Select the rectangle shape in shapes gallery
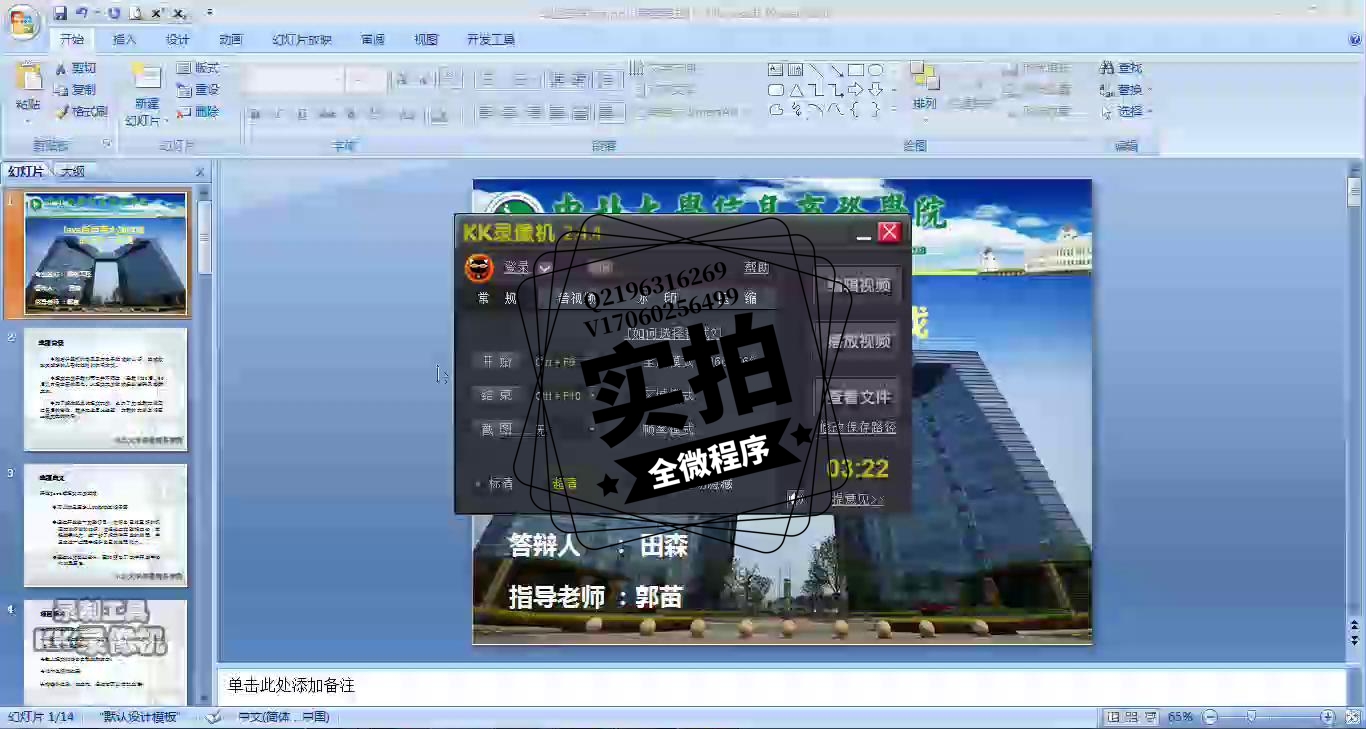 855,70
